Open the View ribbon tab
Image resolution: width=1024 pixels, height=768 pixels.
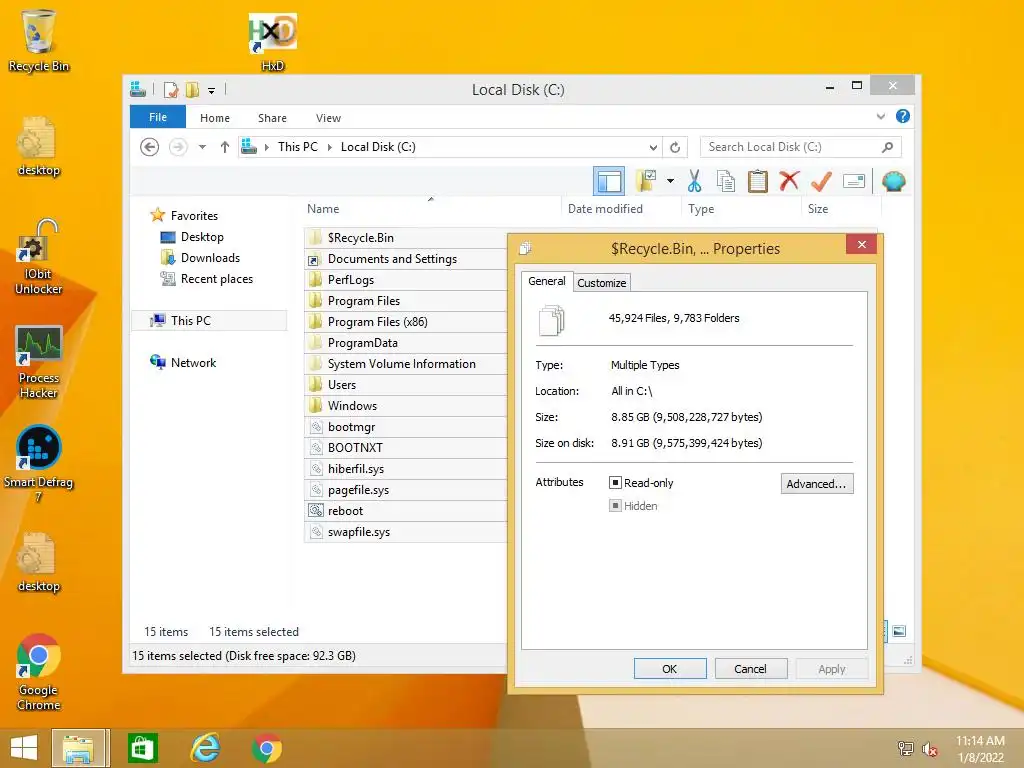328,118
